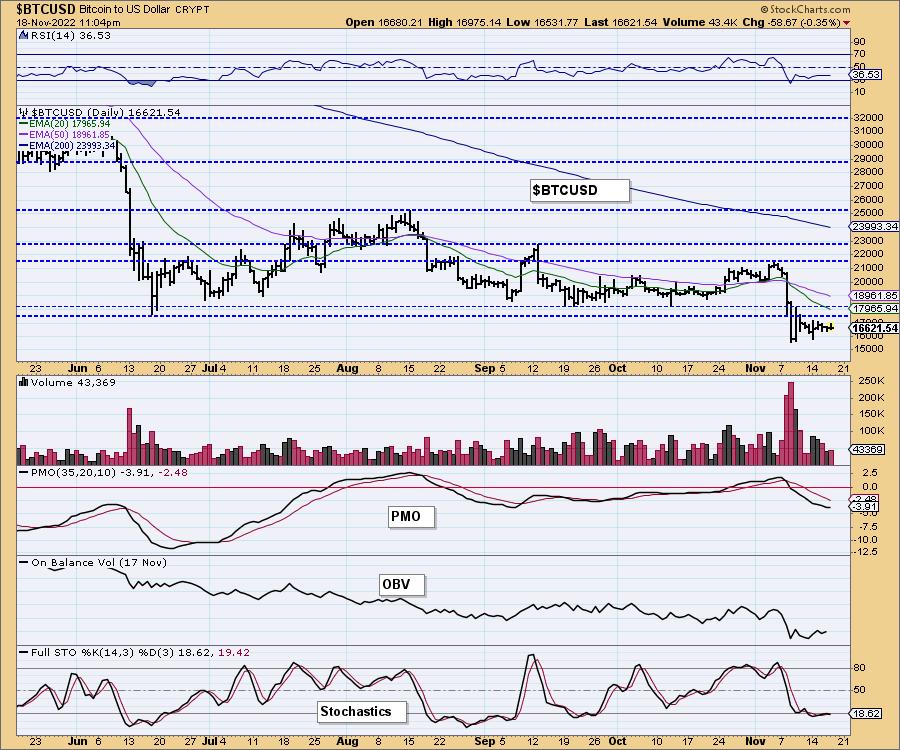Click the -3.91 PMO value tag on axis
This screenshot has width=900, height=750.
[864, 507]
